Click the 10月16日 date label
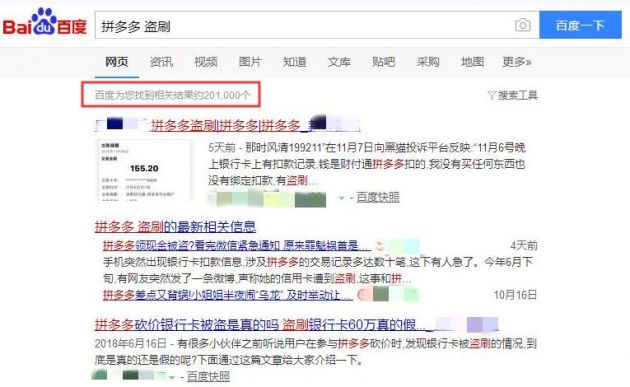 pos(515,295)
